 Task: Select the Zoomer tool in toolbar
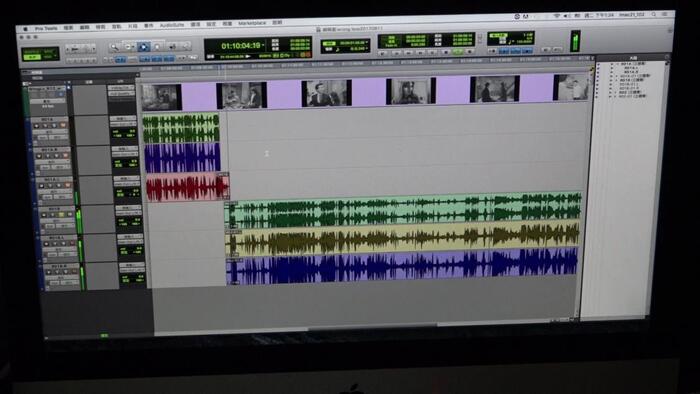point(114,47)
